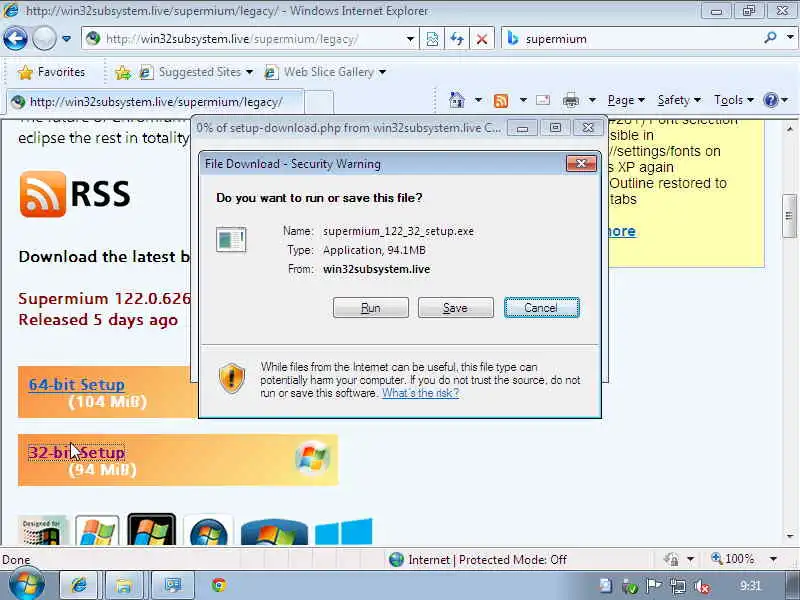This screenshot has width=800, height=600.
Task: Click the vertical scrollbar thumb
Action: pyautogui.click(x=789, y=216)
